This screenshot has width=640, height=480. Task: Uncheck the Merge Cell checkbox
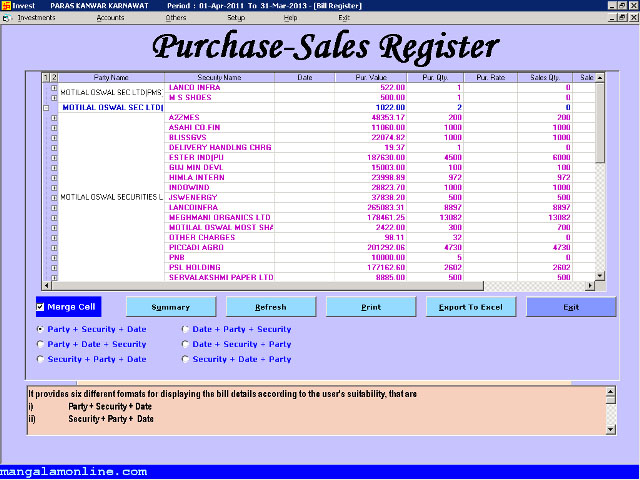tap(41, 307)
